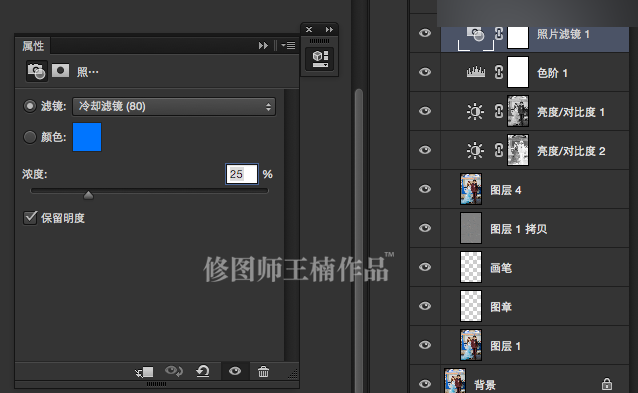Click levels histogram icon on 色阶 1
The width and height of the screenshot is (638, 393).
tap(476, 72)
